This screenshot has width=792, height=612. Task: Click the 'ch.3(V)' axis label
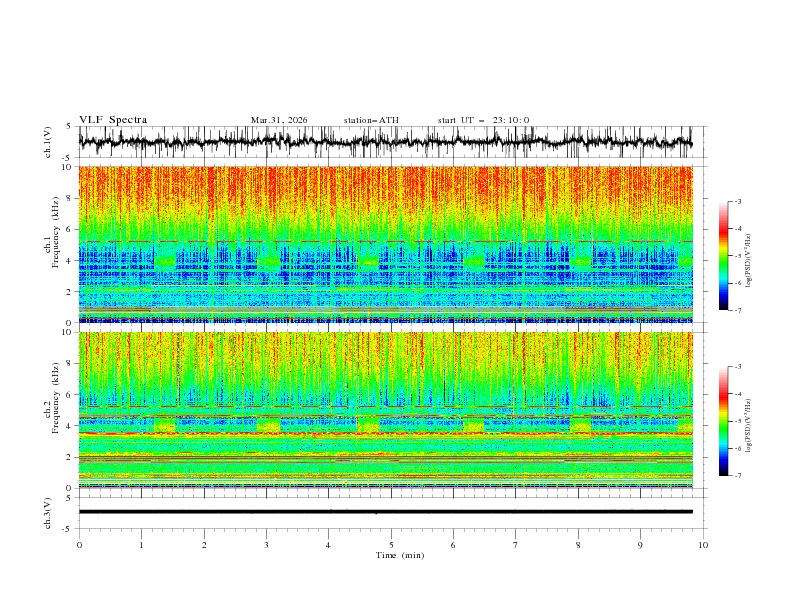point(48,513)
